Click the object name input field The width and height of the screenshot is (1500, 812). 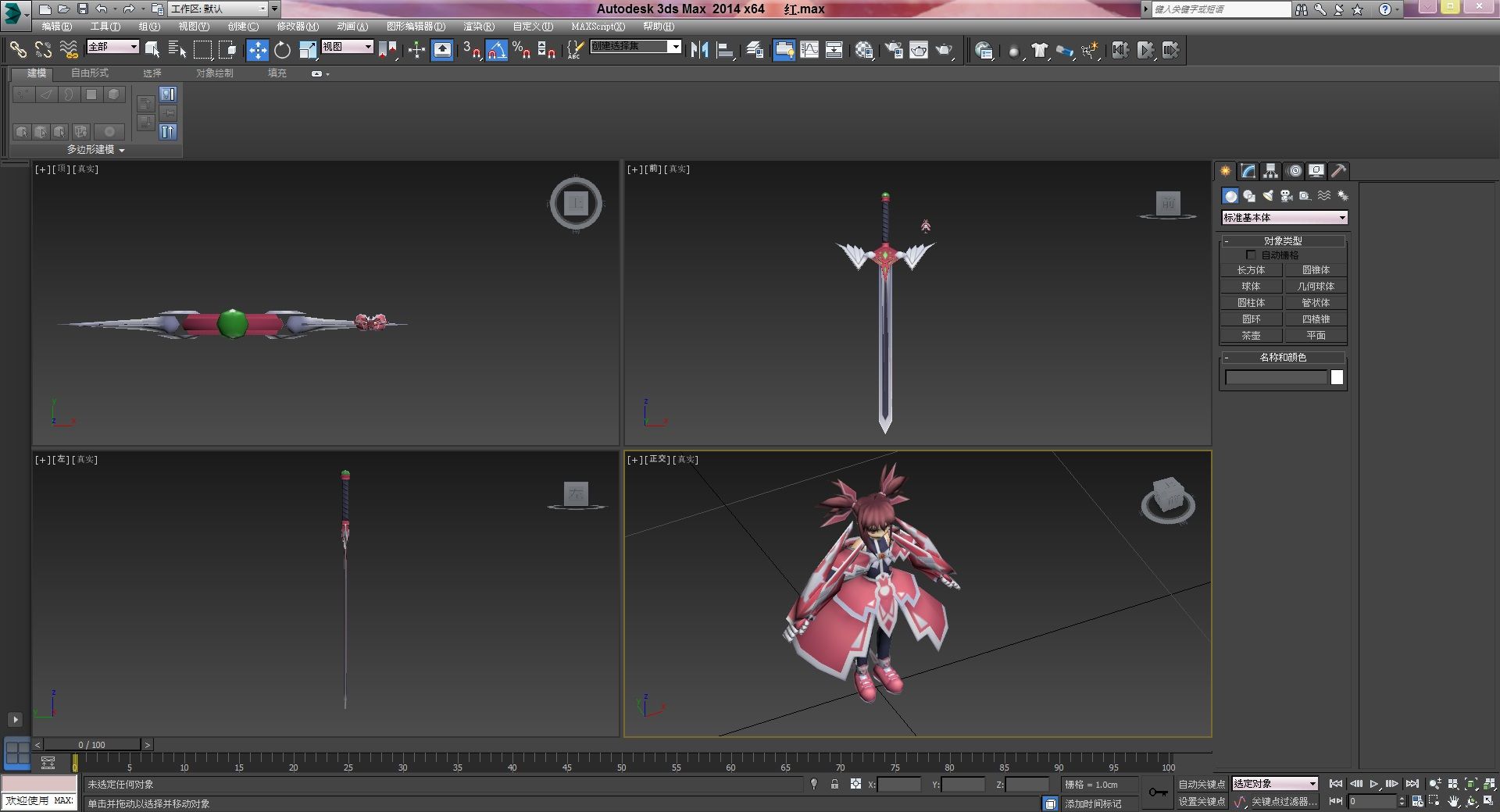pos(1277,378)
